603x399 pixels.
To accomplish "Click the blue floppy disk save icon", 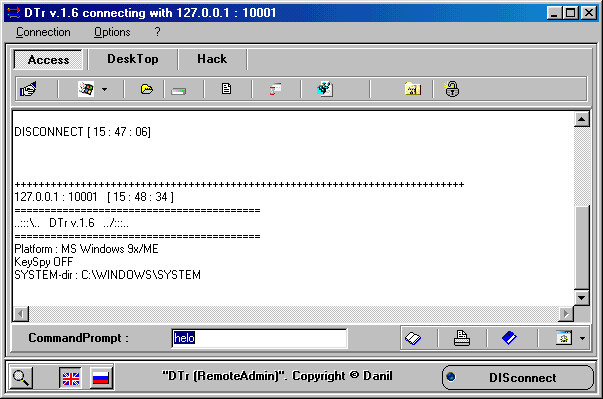I will click(x=509, y=338).
